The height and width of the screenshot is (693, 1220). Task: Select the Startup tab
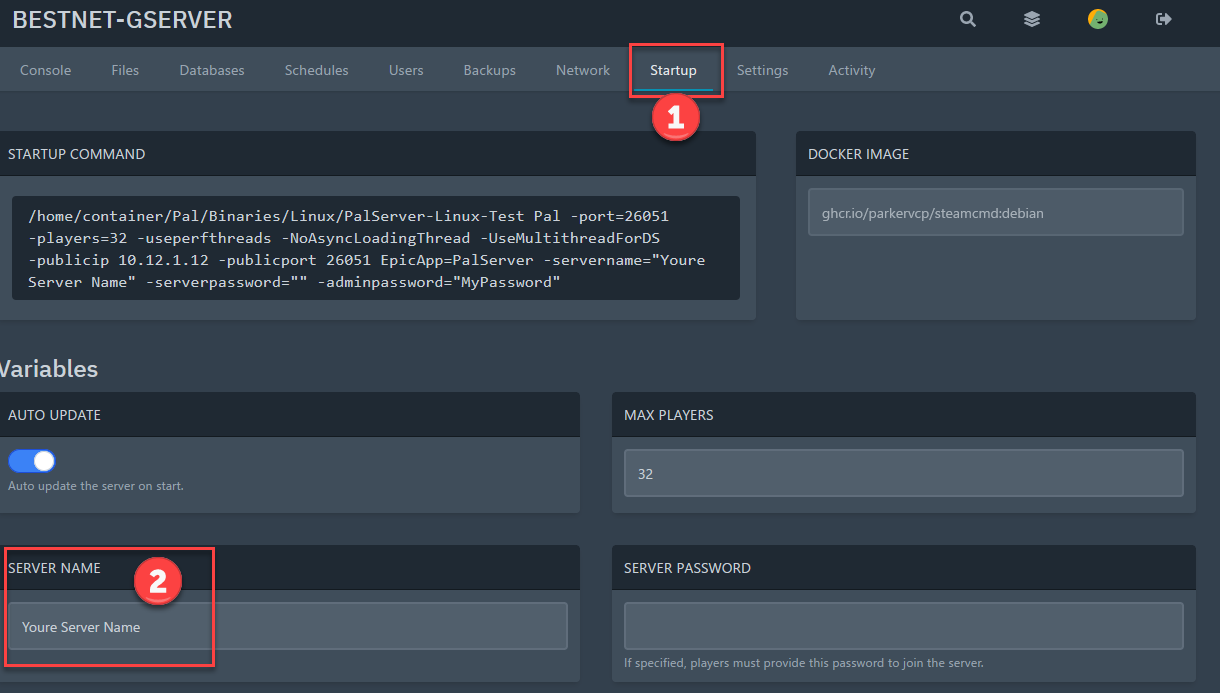pyautogui.click(x=673, y=70)
